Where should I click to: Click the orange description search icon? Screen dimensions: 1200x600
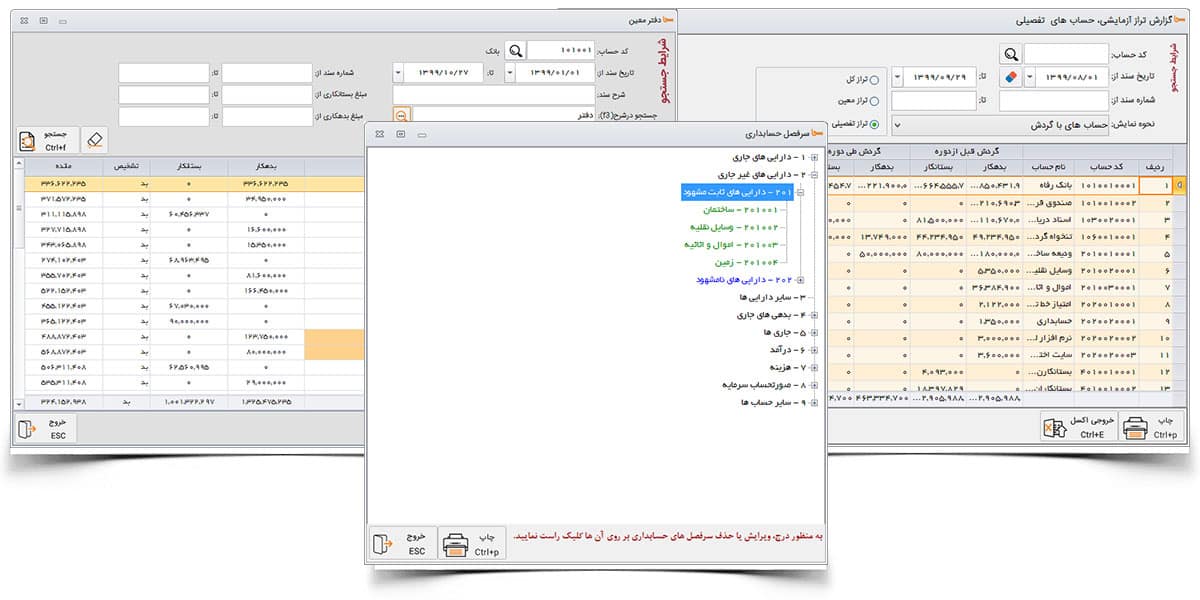(x=401, y=116)
